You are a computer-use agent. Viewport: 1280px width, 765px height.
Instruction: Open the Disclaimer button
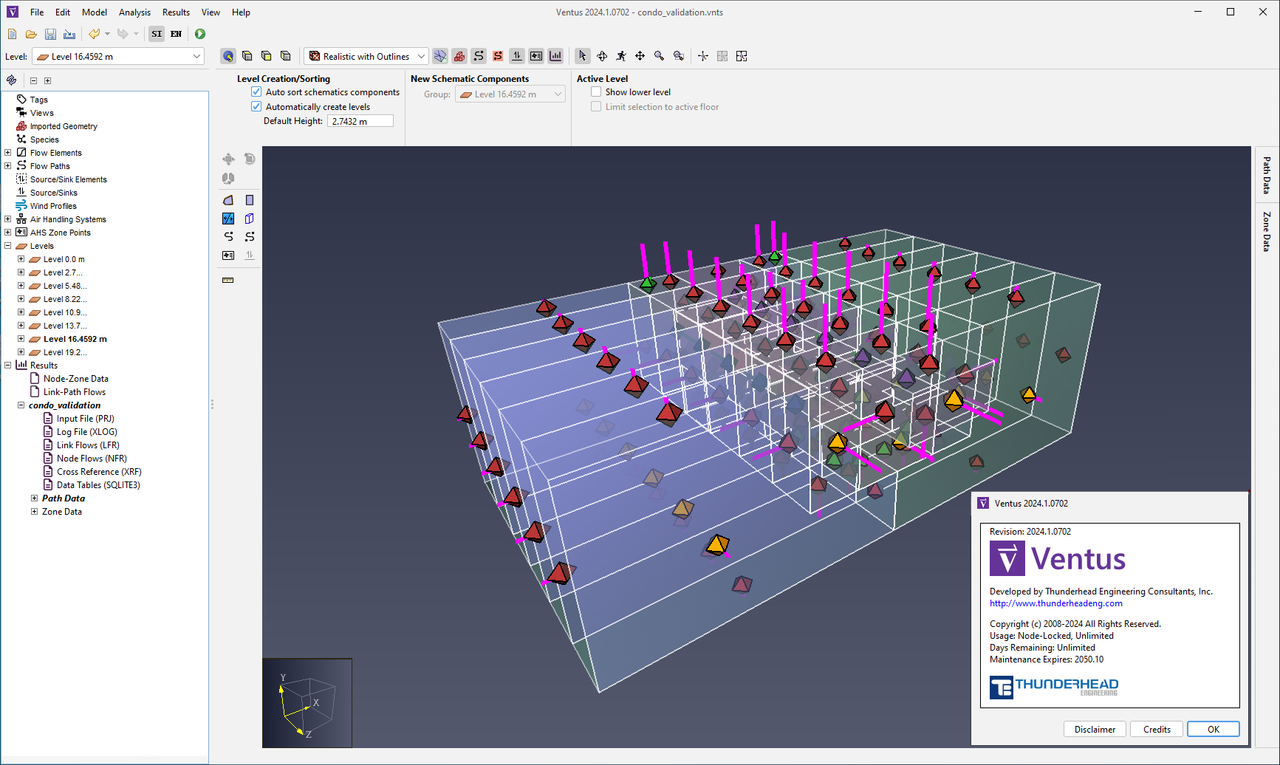1095,729
